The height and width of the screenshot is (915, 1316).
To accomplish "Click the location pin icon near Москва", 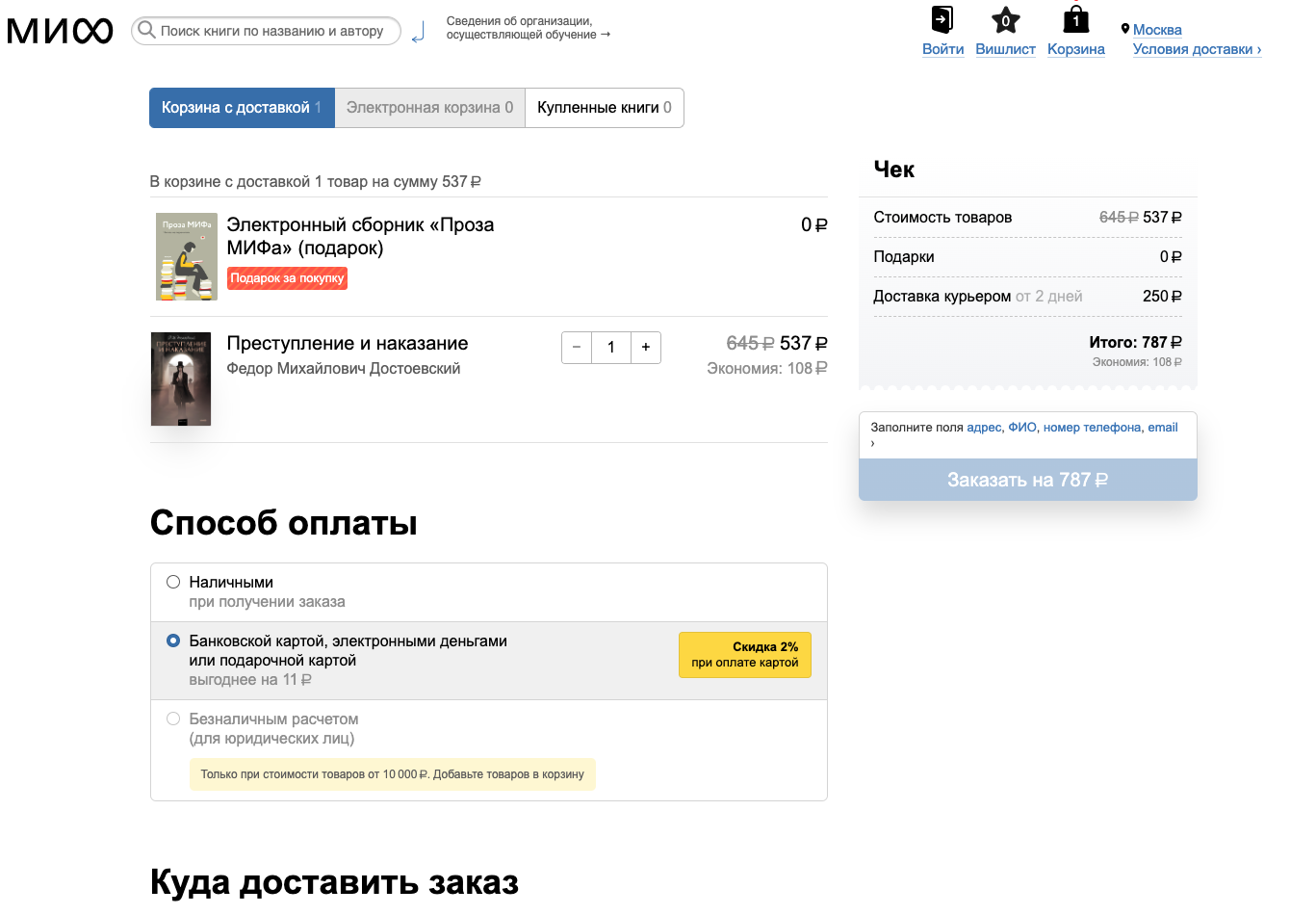I will [x=1124, y=29].
